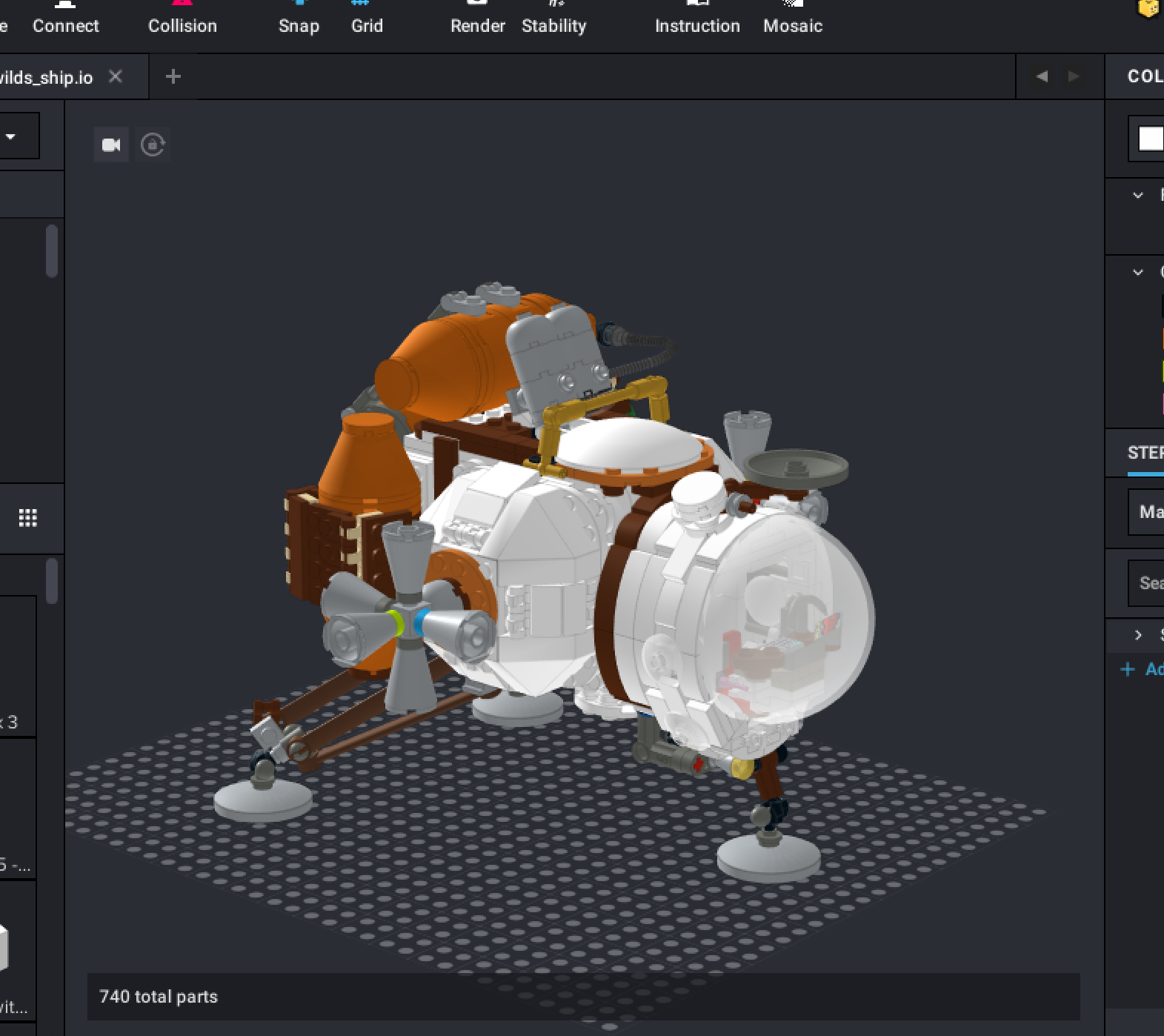1164x1036 pixels.
Task: Collapse the second color panel section chevron
Action: (1138, 272)
